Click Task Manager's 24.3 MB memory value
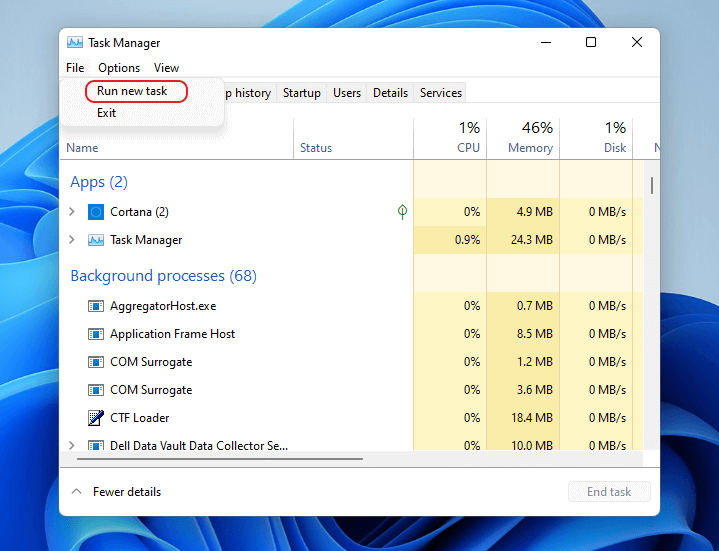The height and width of the screenshot is (551, 719). click(x=532, y=240)
